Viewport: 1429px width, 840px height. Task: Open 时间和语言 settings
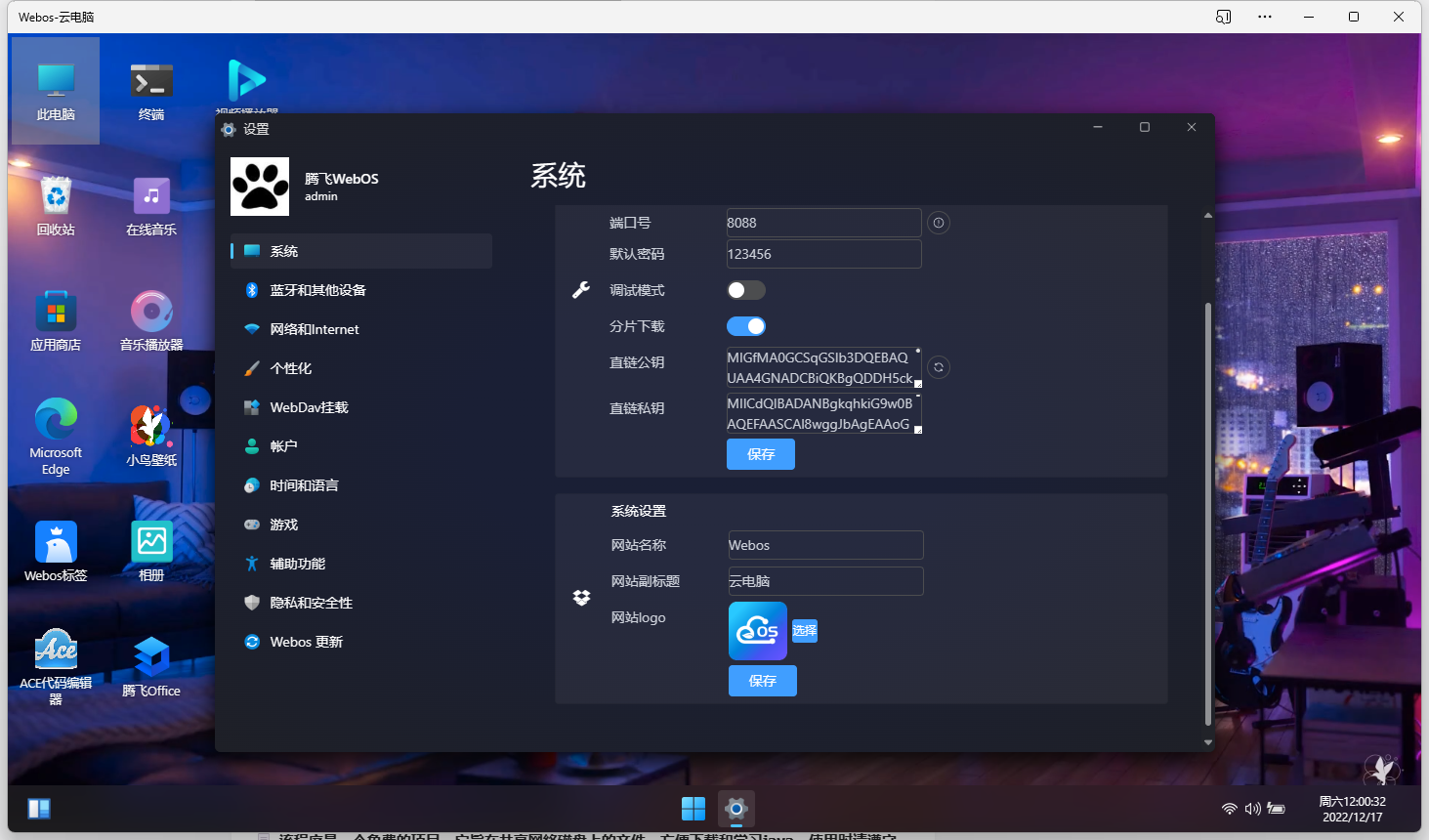tap(361, 485)
